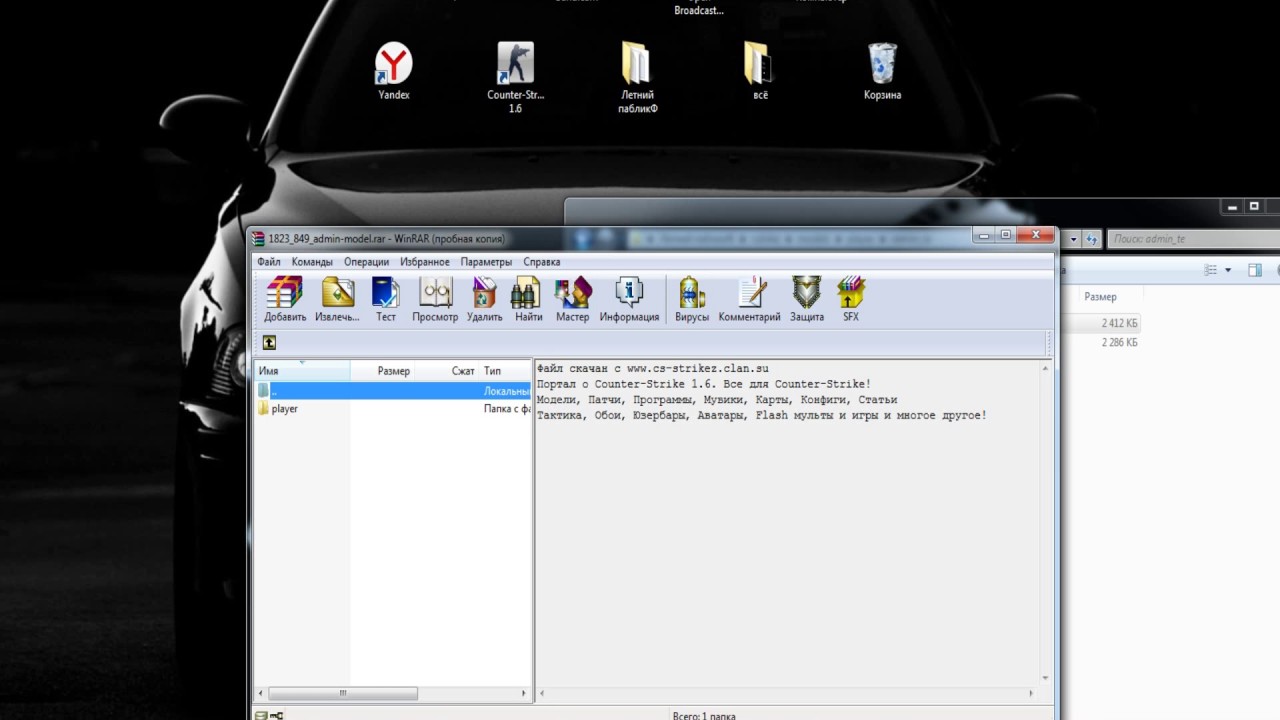
Task: Maximize the WinRAR window
Action: [1006, 235]
